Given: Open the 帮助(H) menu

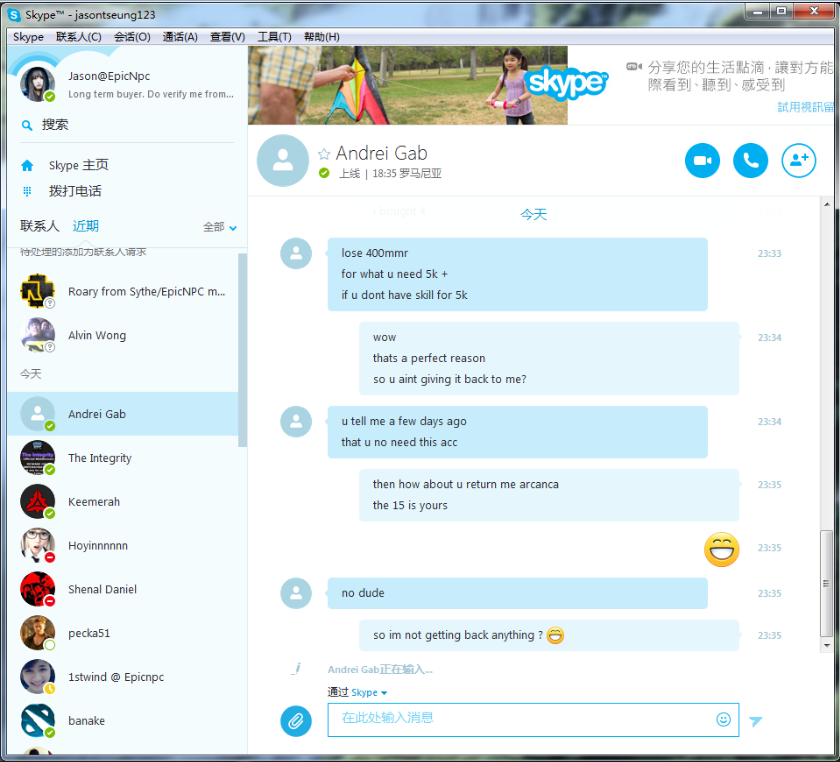Looking at the screenshot, I should 321,37.
